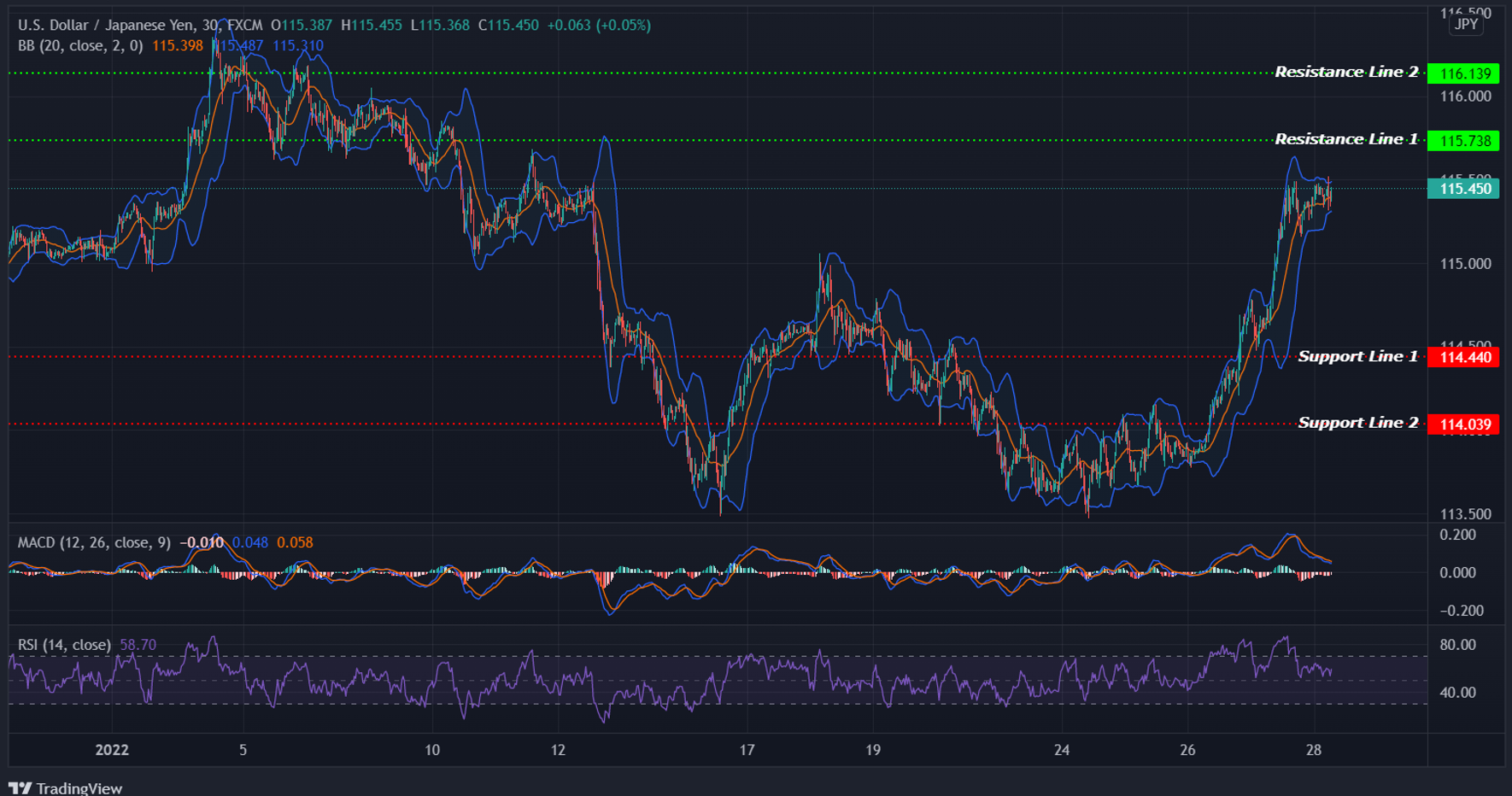Image resolution: width=1512 pixels, height=796 pixels.
Task: Click the 2022 label on the time axis
Action: [x=112, y=750]
